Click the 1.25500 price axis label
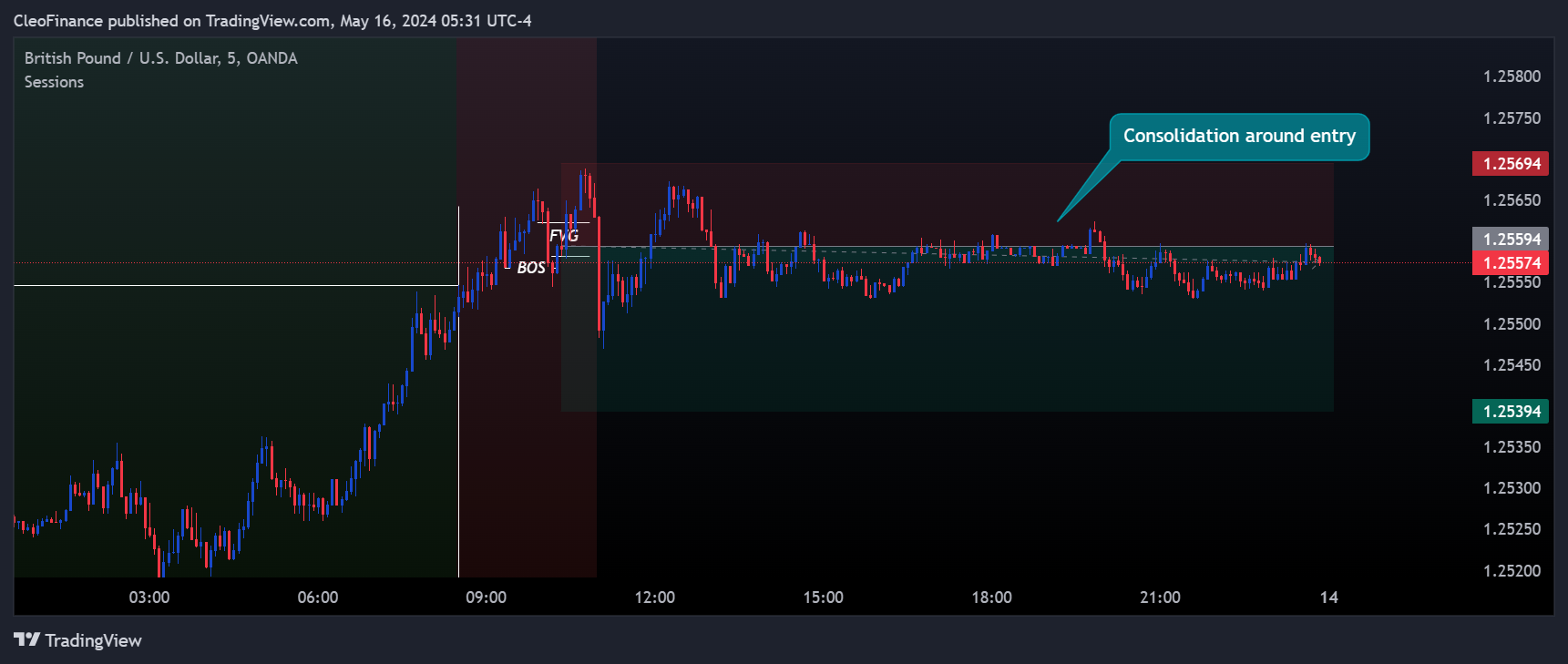This screenshot has width=1568, height=664. pyautogui.click(x=1512, y=324)
